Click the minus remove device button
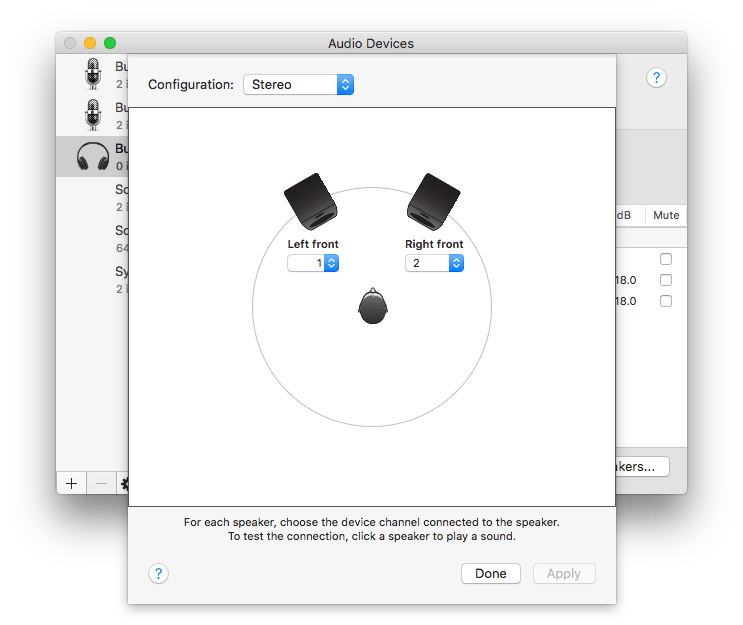Screen dimensions: 743x625 101,483
